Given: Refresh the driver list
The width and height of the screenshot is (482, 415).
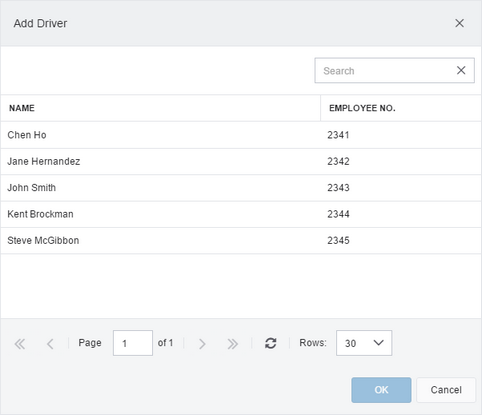Looking at the screenshot, I should click(x=270, y=343).
